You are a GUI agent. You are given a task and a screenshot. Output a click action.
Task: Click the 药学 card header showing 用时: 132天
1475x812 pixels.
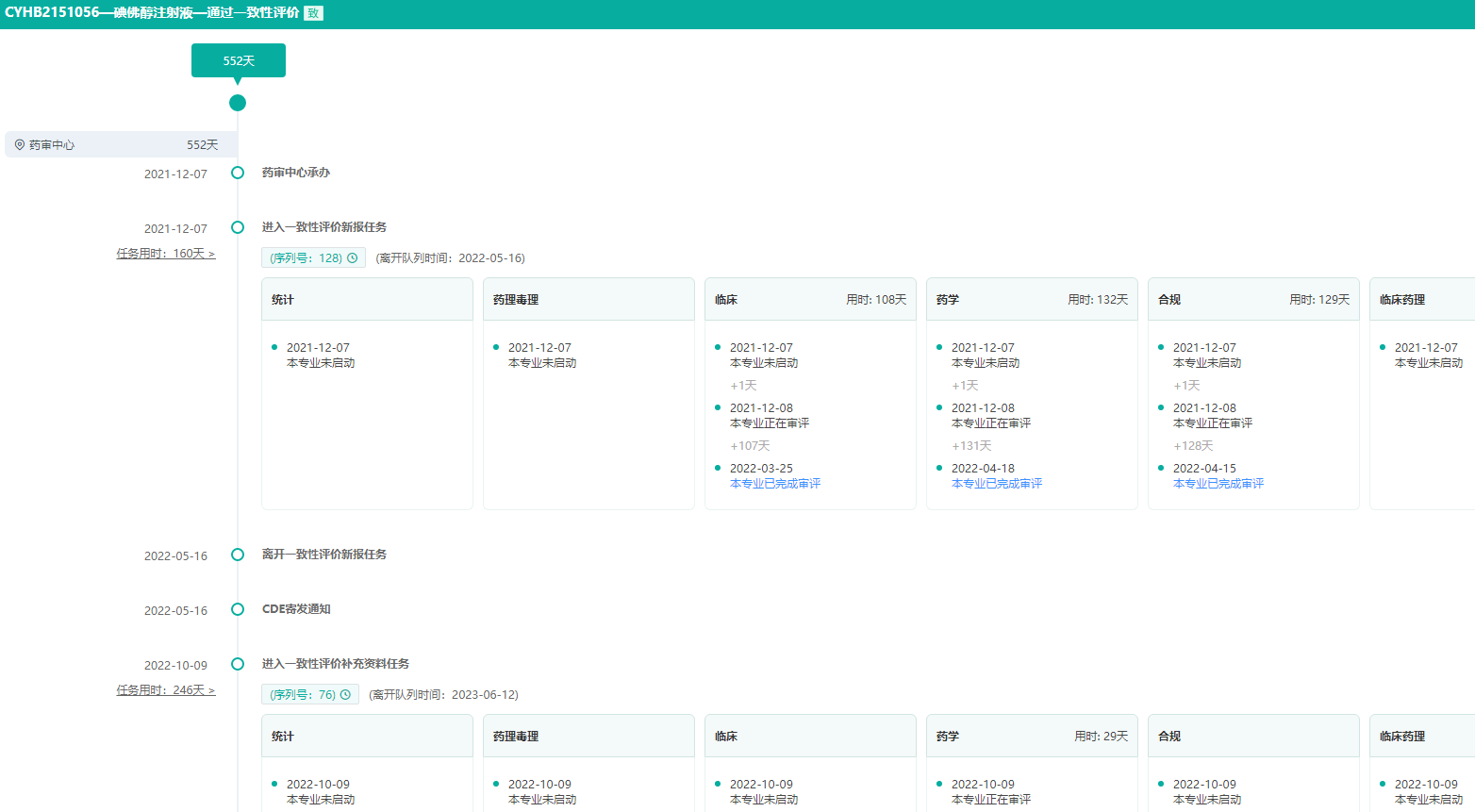1032,300
